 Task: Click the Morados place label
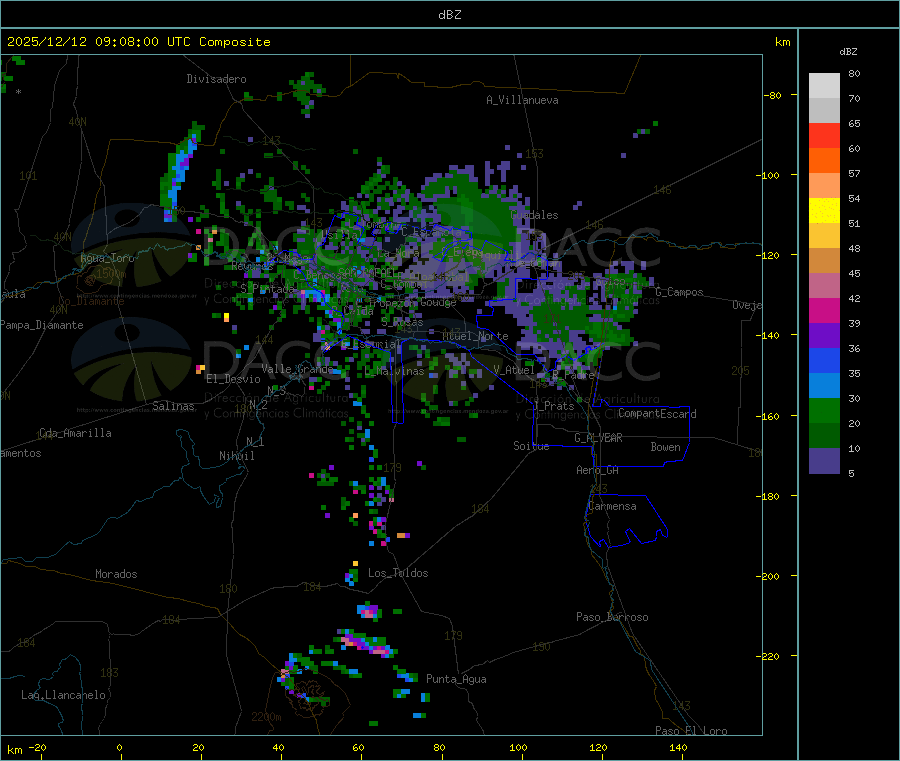click(x=116, y=574)
